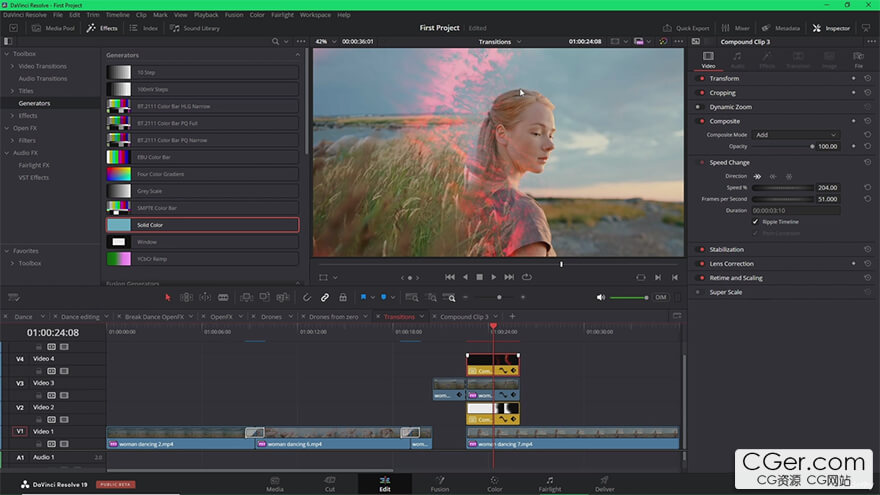Open the Sound Library panel

195,28
